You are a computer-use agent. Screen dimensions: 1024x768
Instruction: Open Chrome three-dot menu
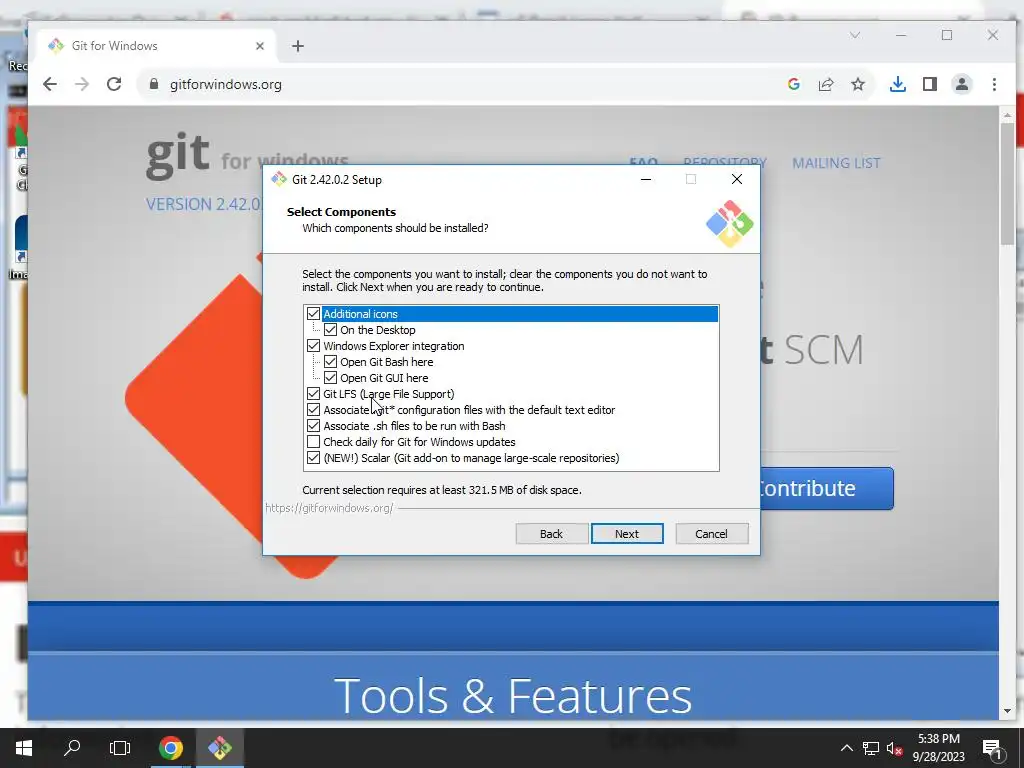994,84
